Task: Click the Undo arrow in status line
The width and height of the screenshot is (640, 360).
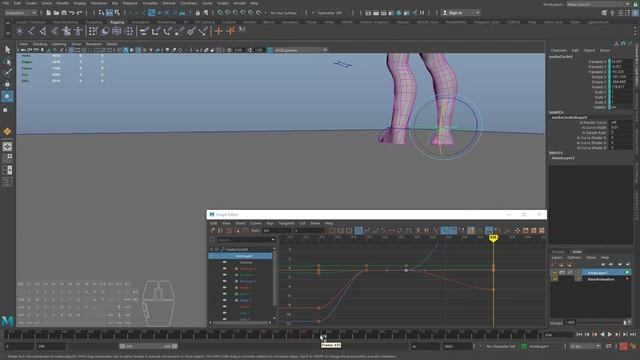Action: [x=71, y=13]
